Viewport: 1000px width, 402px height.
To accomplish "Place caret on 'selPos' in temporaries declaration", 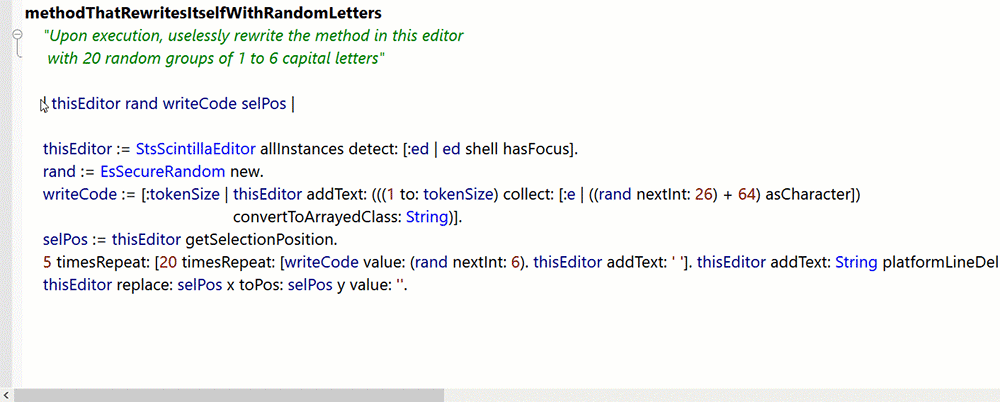I will pyautogui.click(x=264, y=105).
